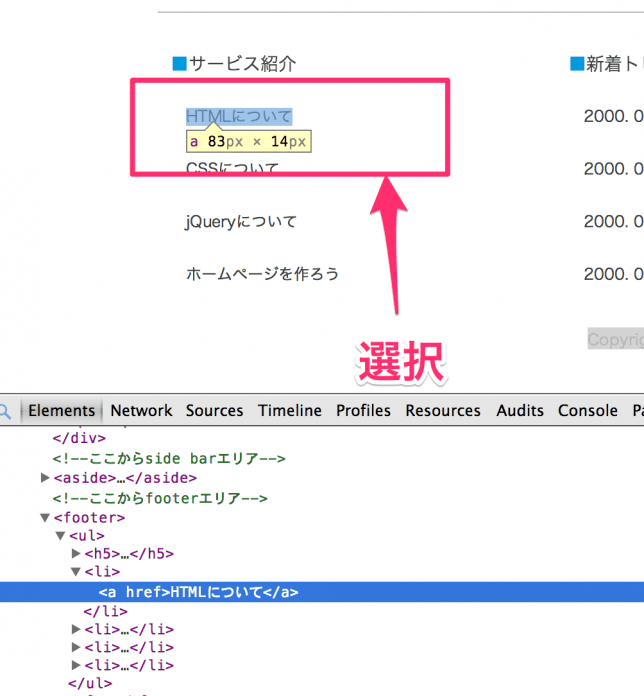Open the Network tab
The width and height of the screenshot is (644, 696).
[x=141, y=411]
